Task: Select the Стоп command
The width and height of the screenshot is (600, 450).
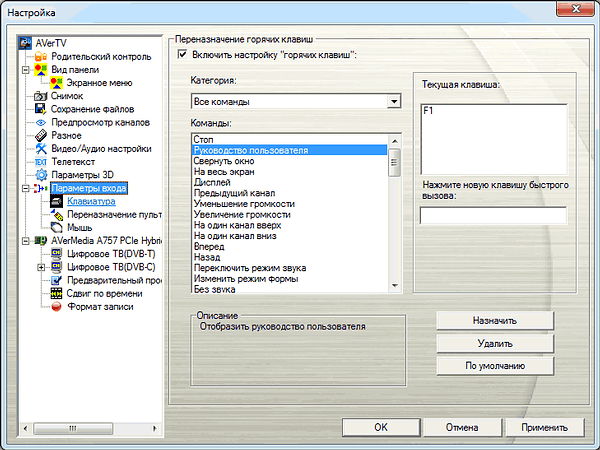Action: (x=290, y=139)
